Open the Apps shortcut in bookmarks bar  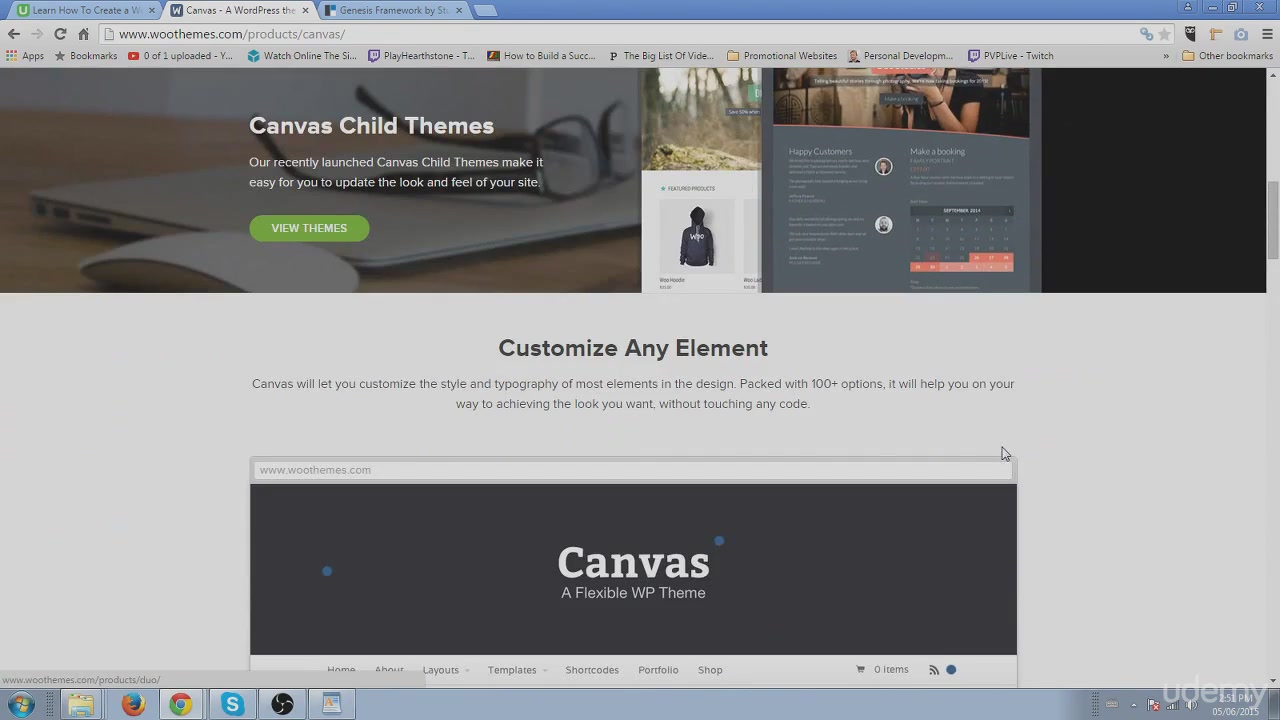25,56
